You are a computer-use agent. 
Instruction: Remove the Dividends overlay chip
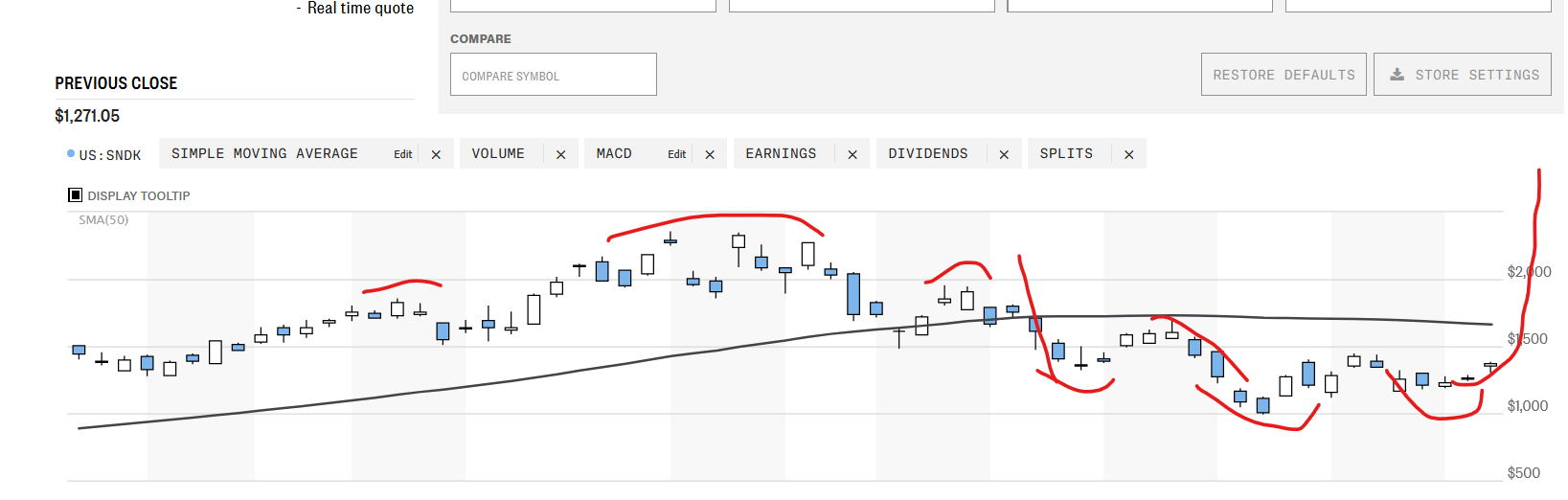(x=1004, y=154)
